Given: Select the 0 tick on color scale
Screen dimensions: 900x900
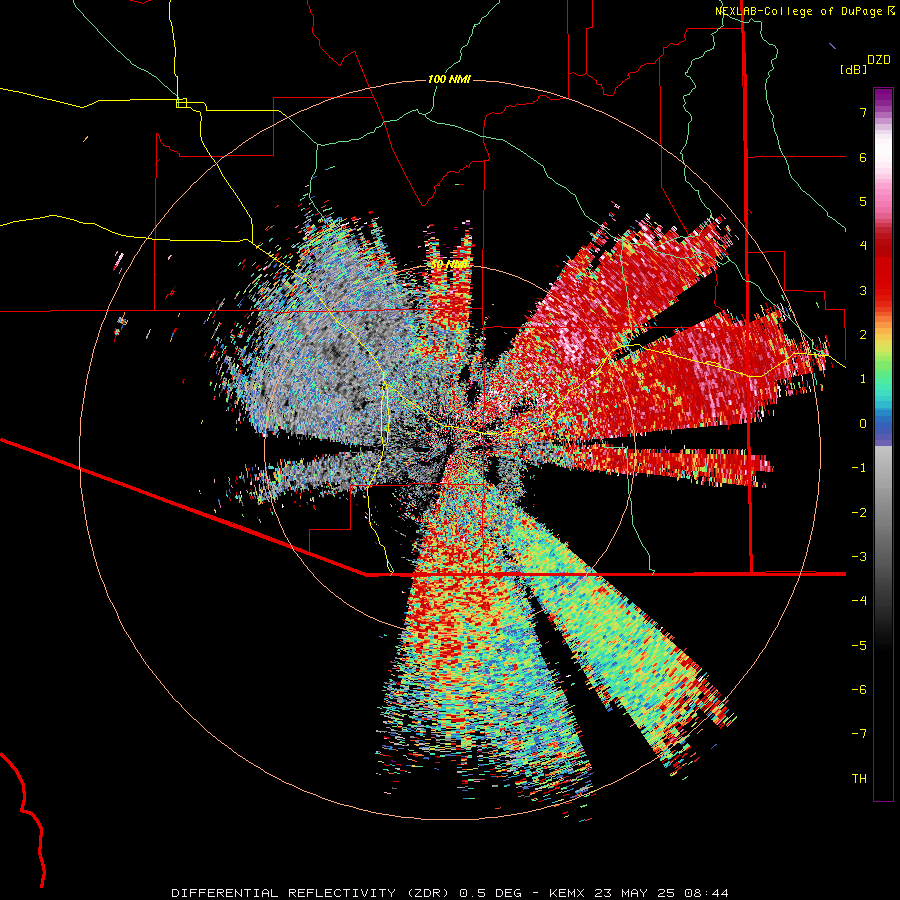Looking at the screenshot, I should pos(863,424).
